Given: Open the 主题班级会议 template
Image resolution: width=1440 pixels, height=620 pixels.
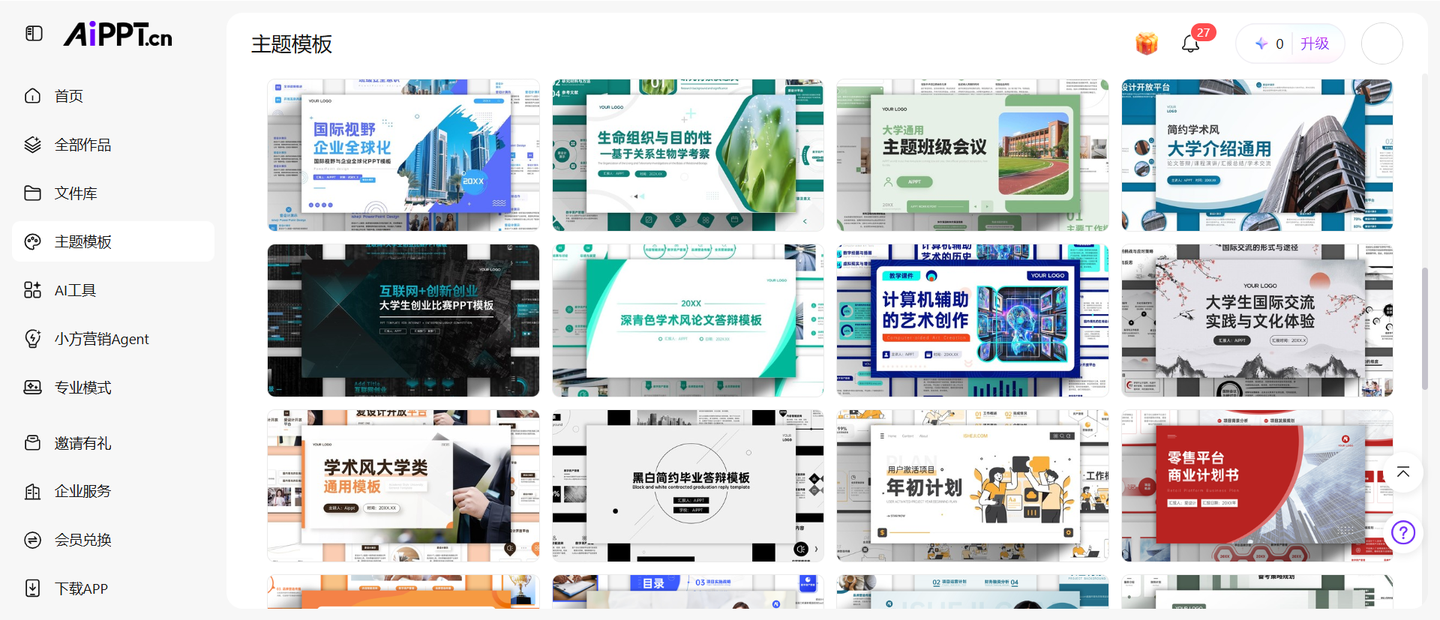Looking at the screenshot, I should [x=973, y=155].
